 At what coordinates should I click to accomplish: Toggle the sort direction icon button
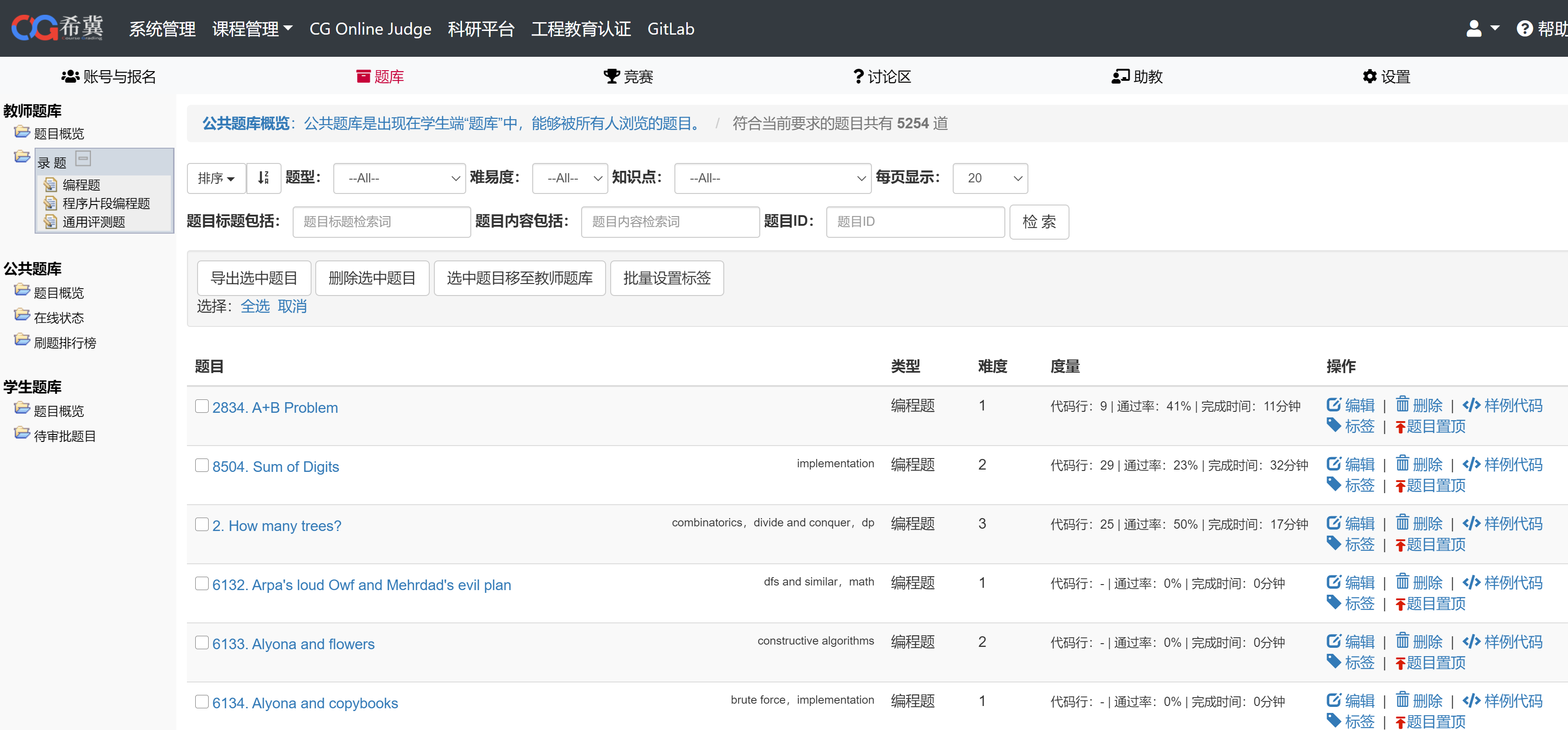pyautogui.click(x=264, y=178)
